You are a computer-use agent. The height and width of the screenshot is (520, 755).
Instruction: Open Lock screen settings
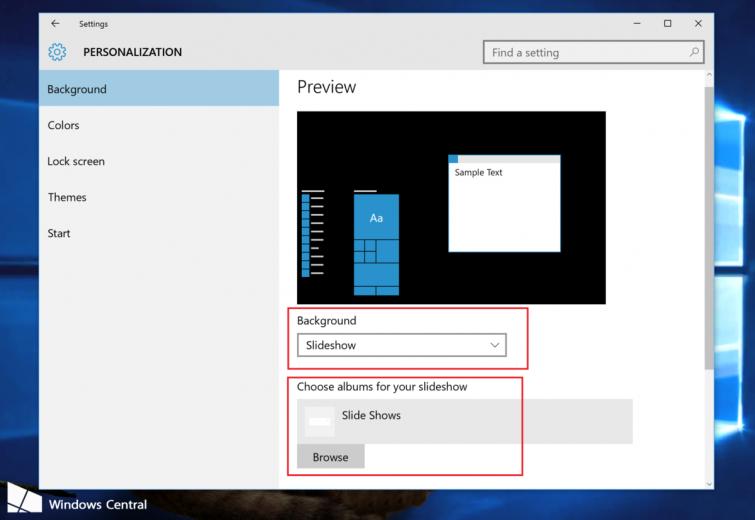tap(159, 161)
